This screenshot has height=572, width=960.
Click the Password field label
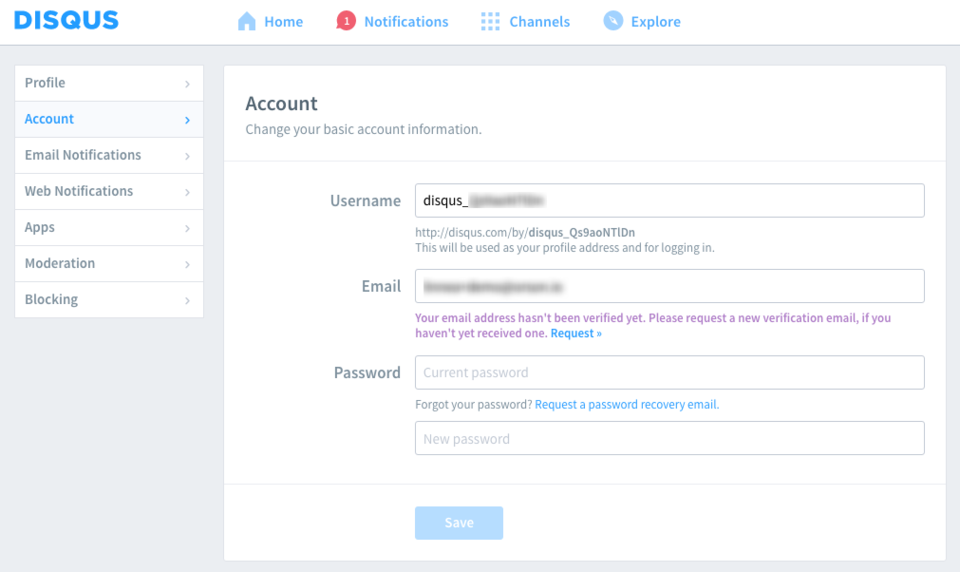(x=367, y=373)
